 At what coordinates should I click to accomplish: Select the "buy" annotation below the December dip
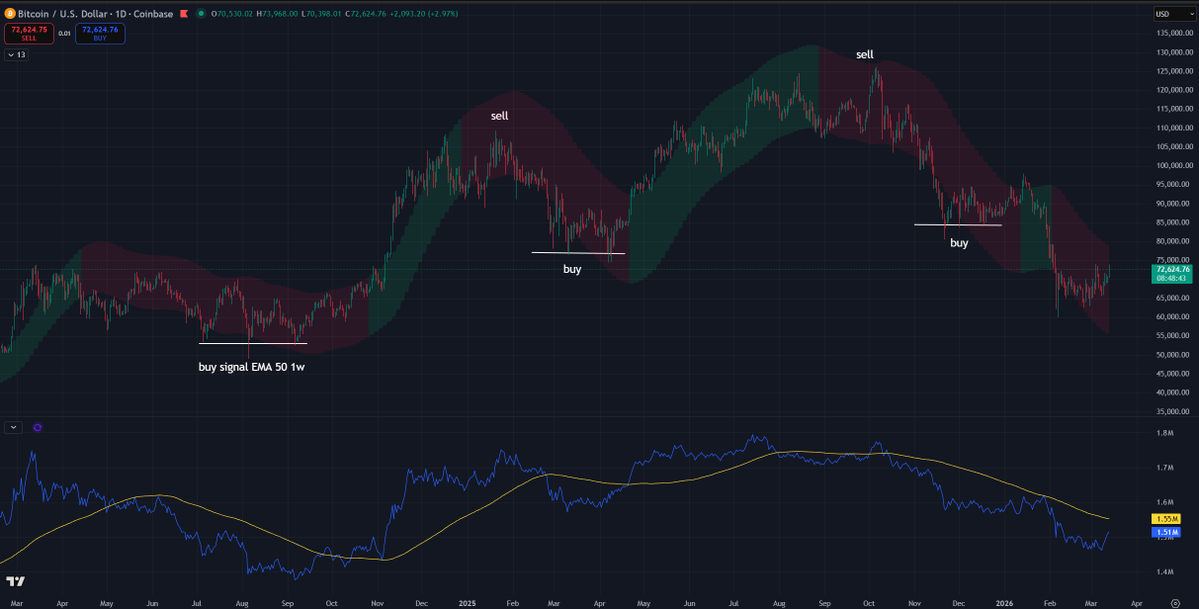coord(958,242)
